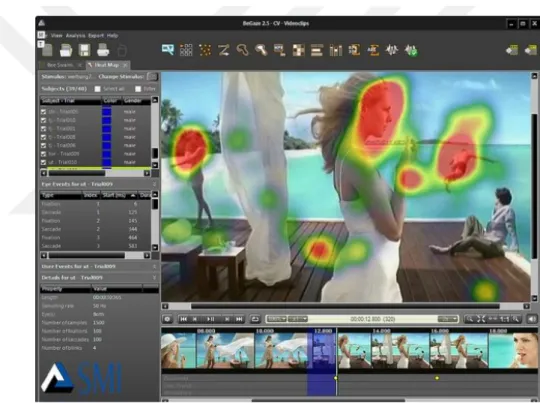Click the blue color swatch of first subject
540x403 pixels.
click(x=107, y=112)
